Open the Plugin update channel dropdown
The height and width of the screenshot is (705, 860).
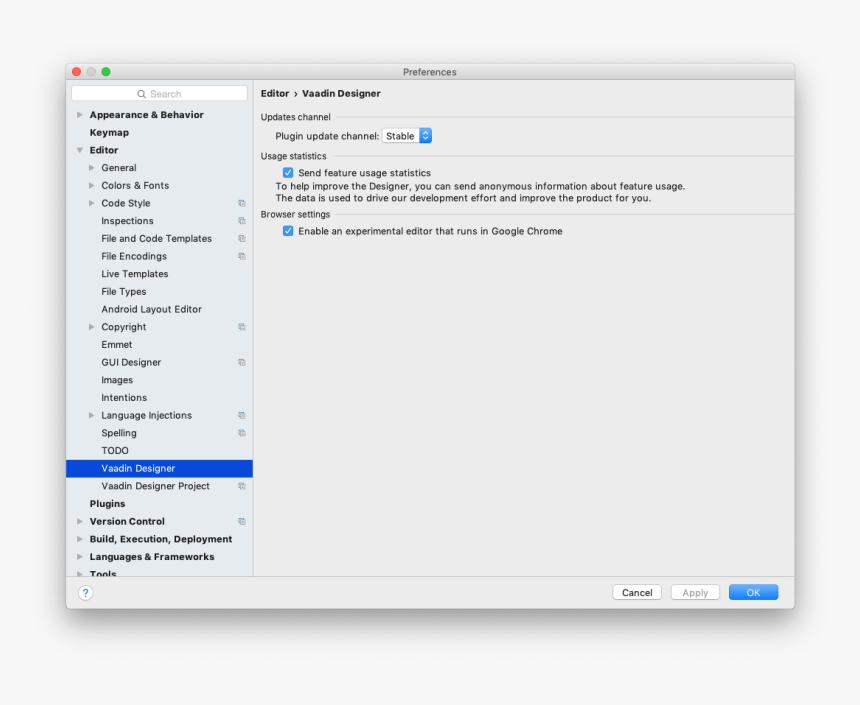[x=407, y=136]
